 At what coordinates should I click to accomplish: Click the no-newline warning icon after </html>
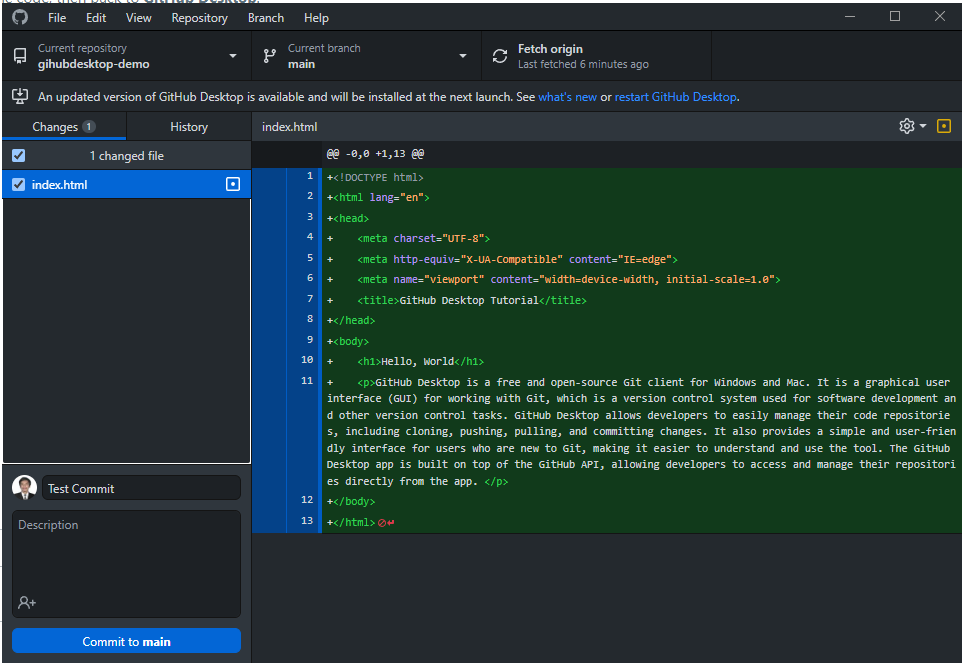coord(382,522)
